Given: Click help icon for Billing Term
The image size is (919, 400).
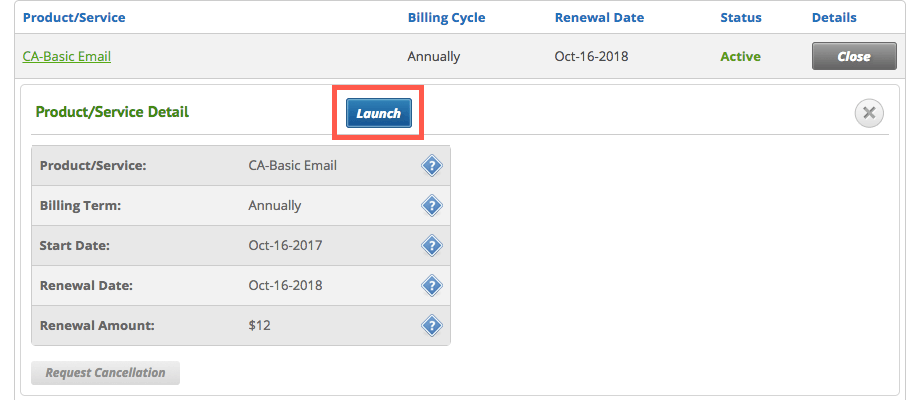Looking at the screenshot, I should click(x=432, y=206).
